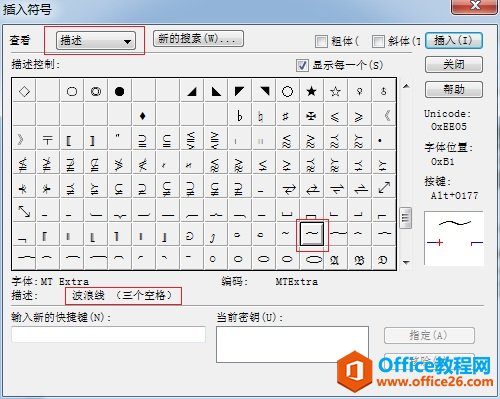The height and width of the screenshot is (399, 500).
Task: Toggle the 粗体 bold checkbox
Action: pyautogui.click(x=321, y=42)
